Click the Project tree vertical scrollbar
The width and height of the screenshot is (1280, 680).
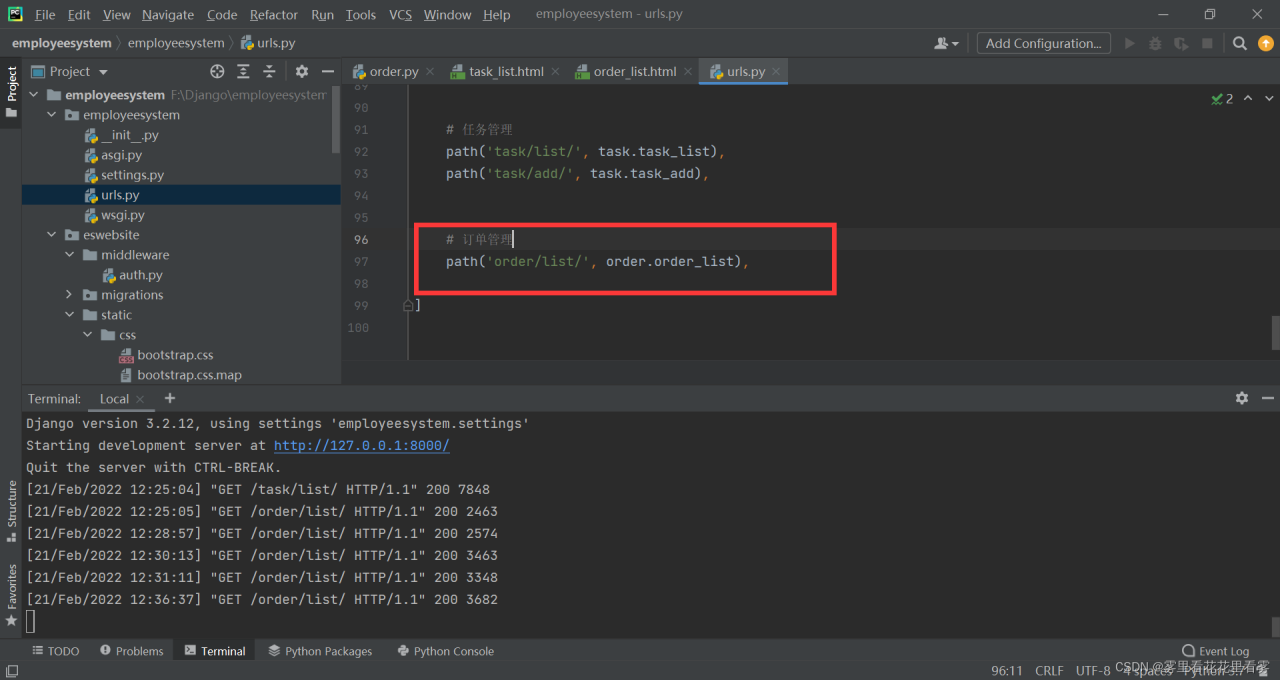coord(337,118)
